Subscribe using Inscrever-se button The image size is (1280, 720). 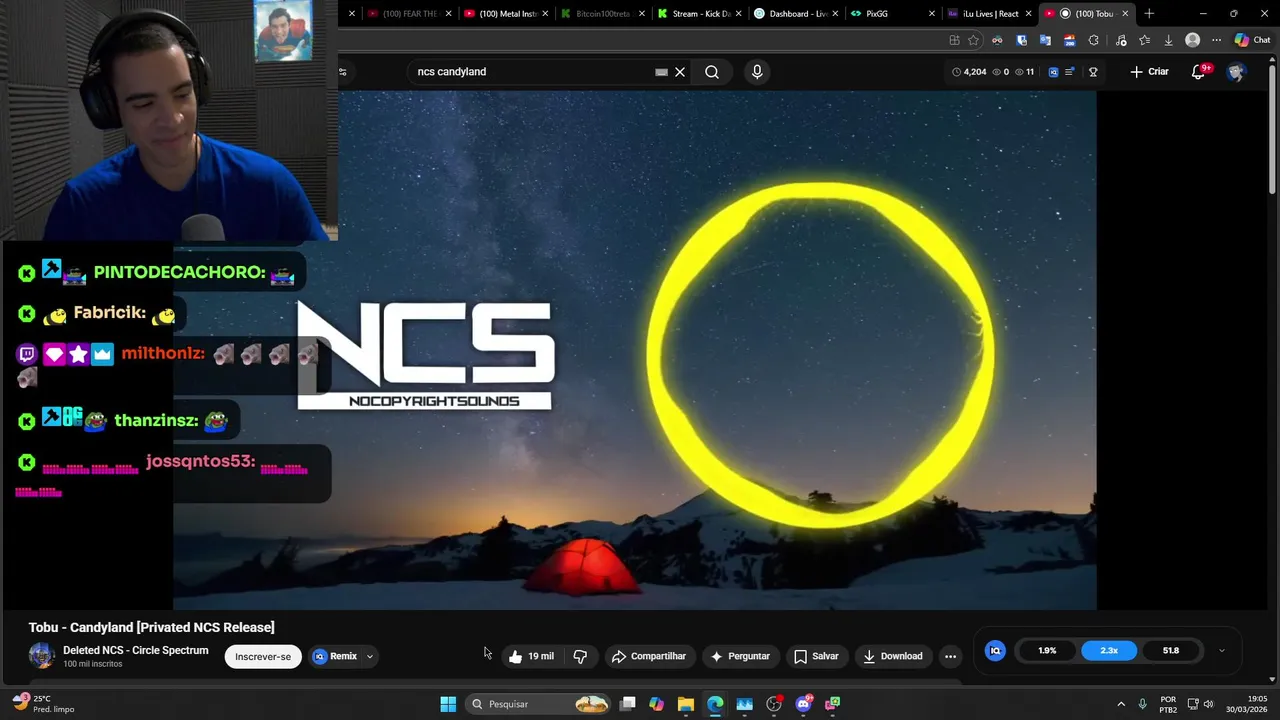(263, 657)
